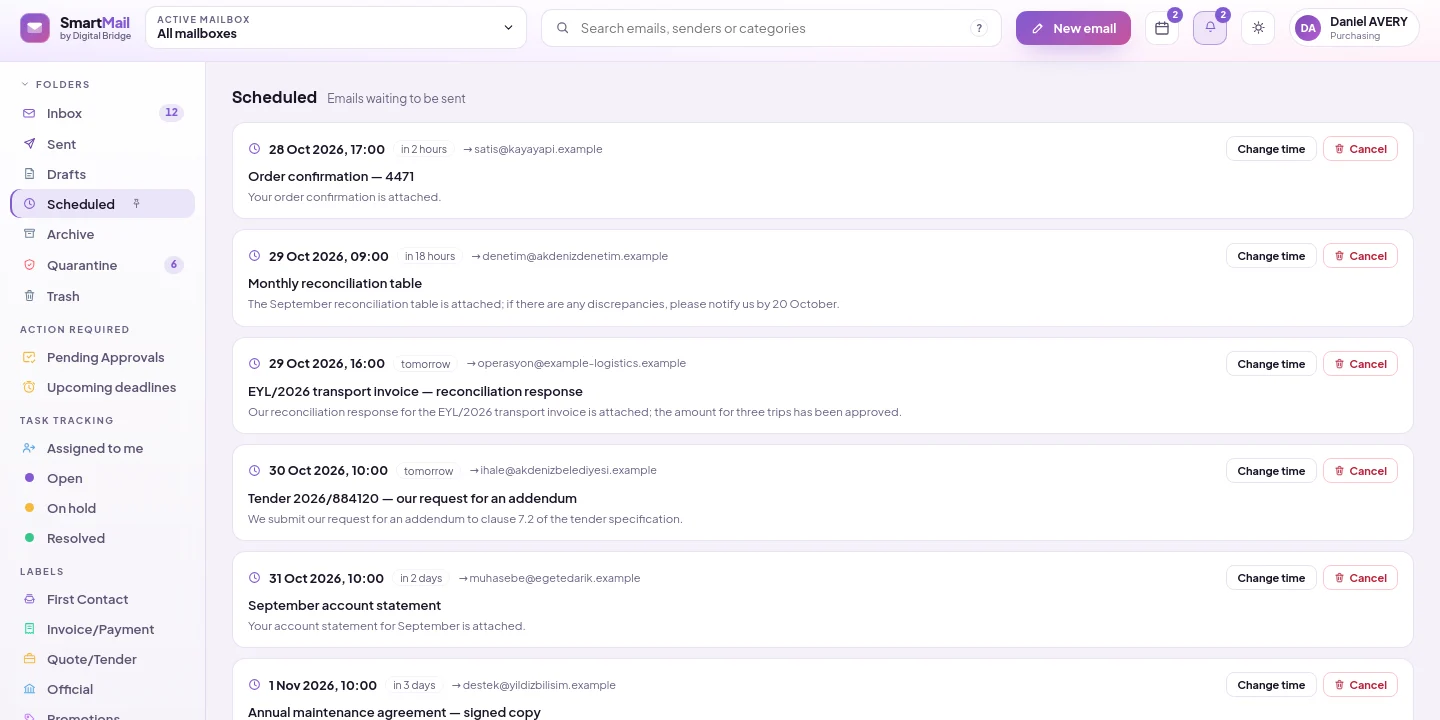Click the First Contact label icon
The width and height of the screenshot is (1440, 720).
(x=29, y=599)
